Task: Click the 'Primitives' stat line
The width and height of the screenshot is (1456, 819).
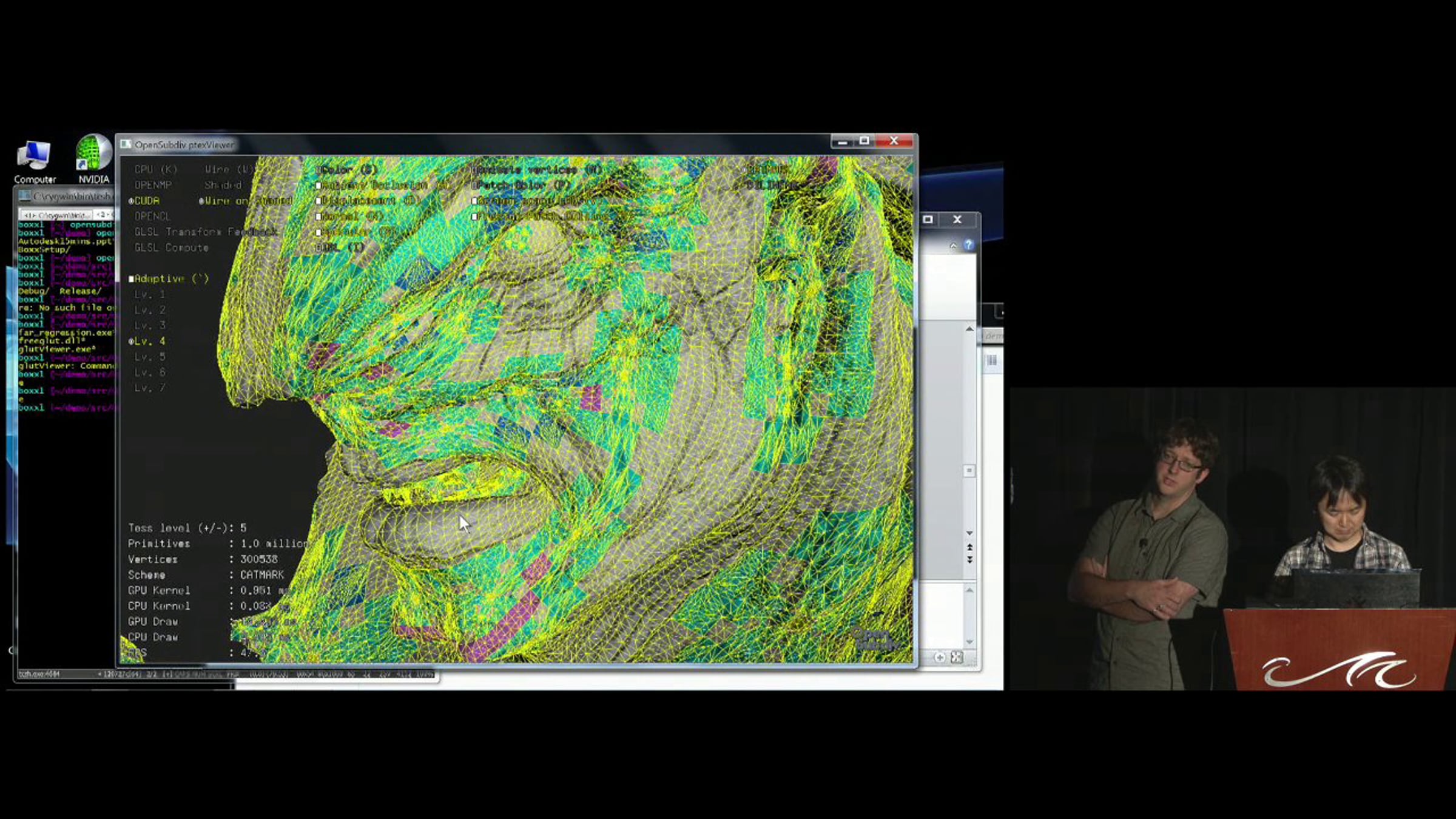Action: pos(219,544)
